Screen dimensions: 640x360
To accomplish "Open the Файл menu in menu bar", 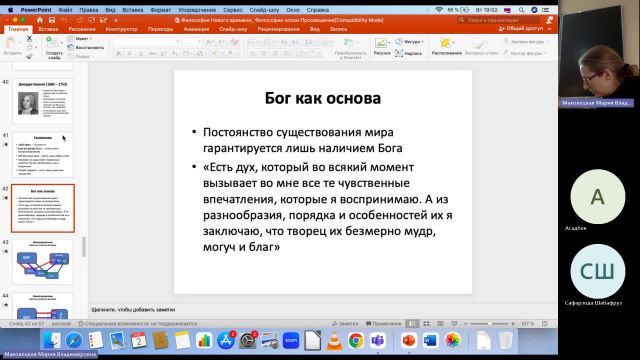I will click(x=65, y=9).
